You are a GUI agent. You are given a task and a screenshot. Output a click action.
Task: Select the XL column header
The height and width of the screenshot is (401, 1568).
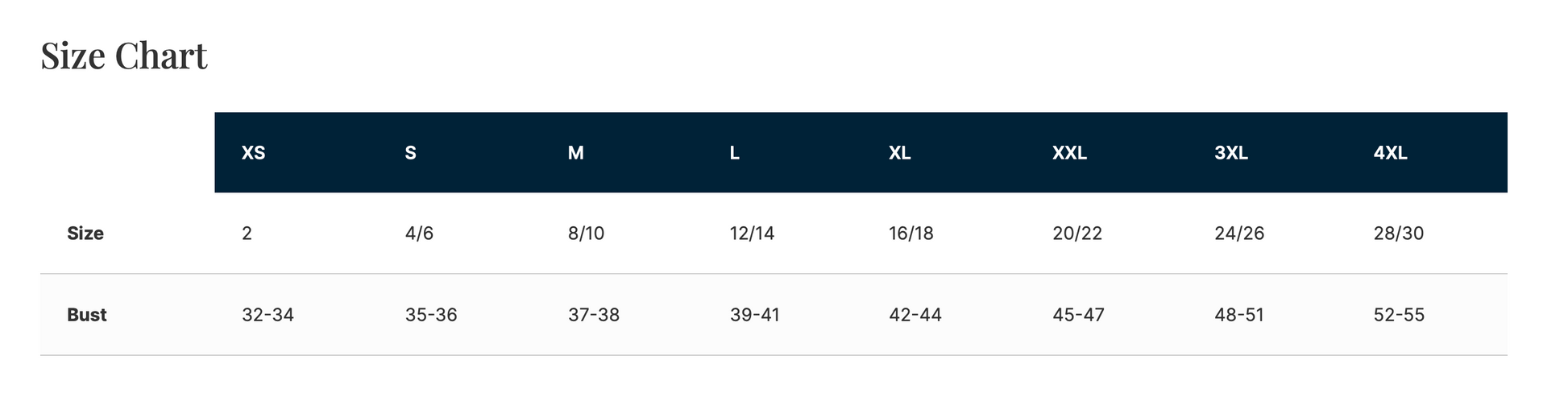click(x=899, y=153)
